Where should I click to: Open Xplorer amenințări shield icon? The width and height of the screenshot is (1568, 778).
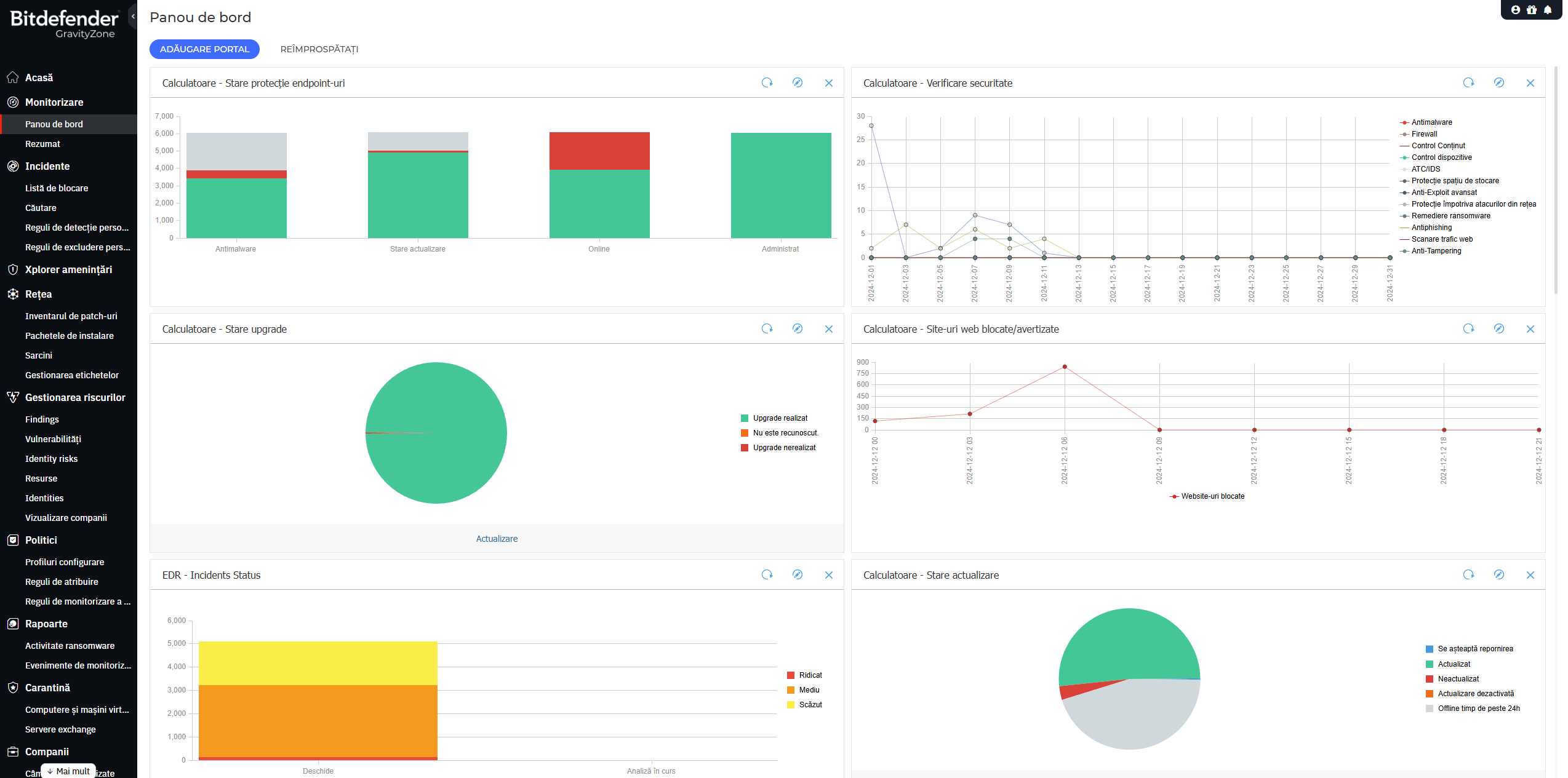pos(13,269)
